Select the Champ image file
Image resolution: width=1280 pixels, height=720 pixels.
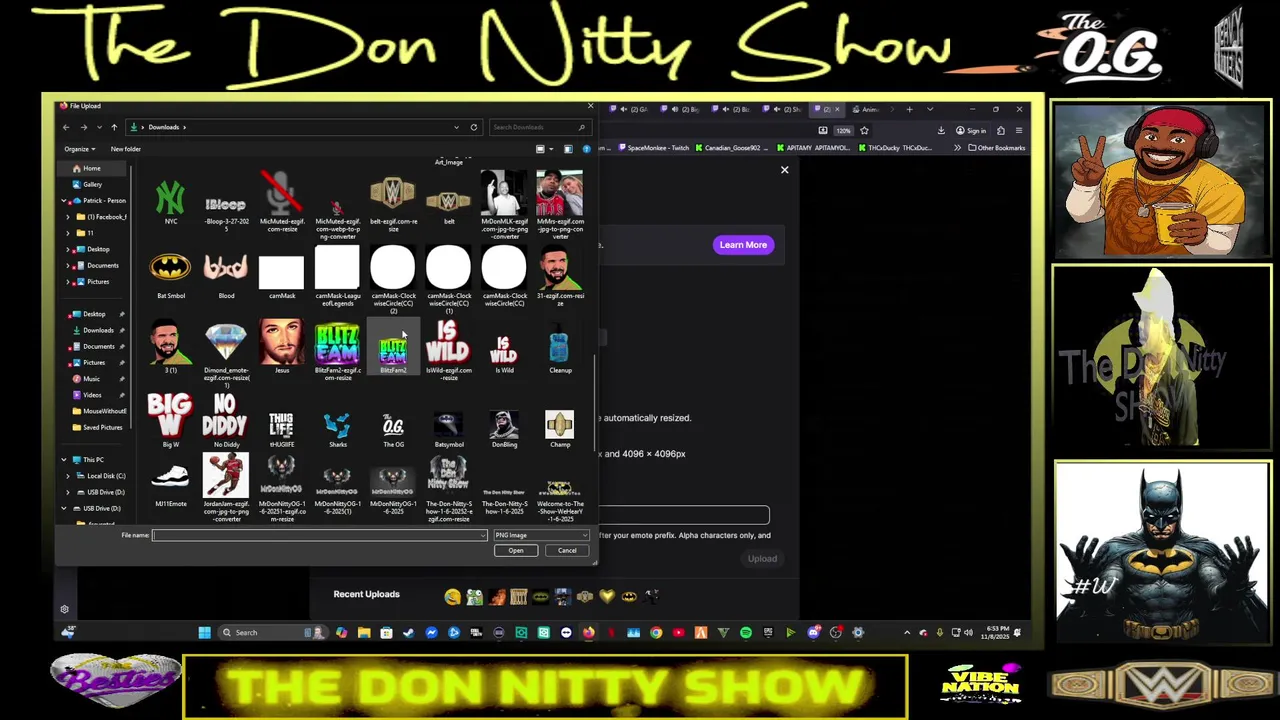(x=560, y=428)
